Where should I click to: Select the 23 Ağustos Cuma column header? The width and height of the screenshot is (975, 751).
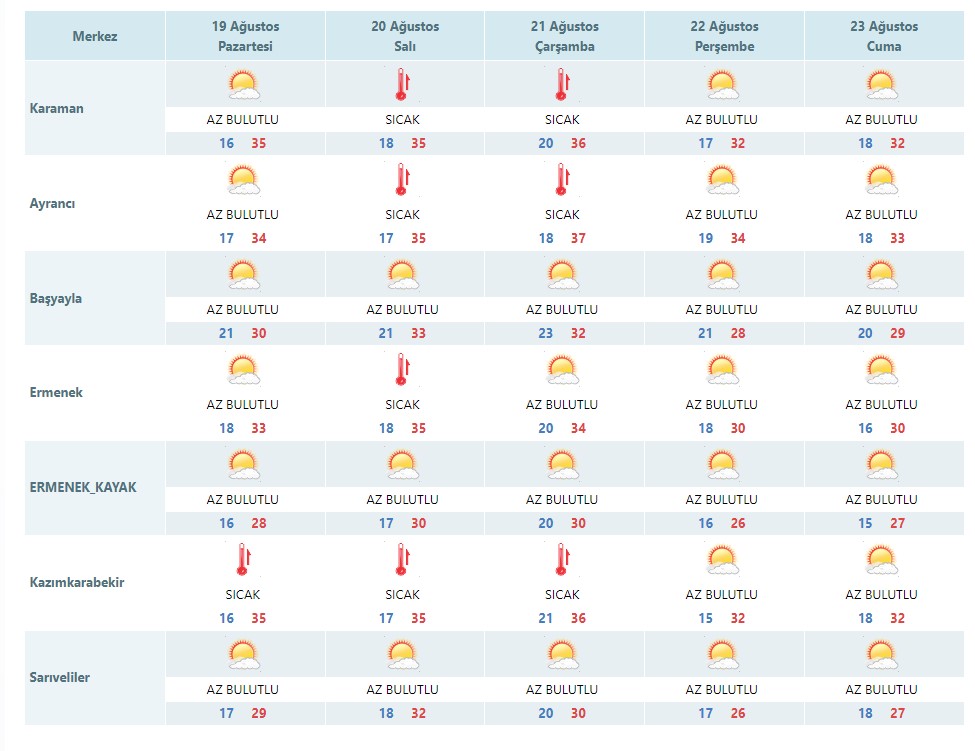pos(884,36)
